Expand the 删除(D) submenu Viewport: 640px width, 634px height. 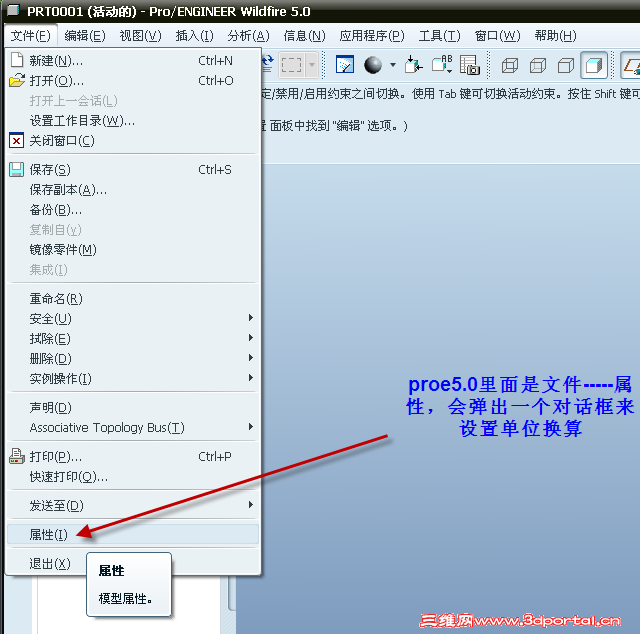click(x=133, y=358)
